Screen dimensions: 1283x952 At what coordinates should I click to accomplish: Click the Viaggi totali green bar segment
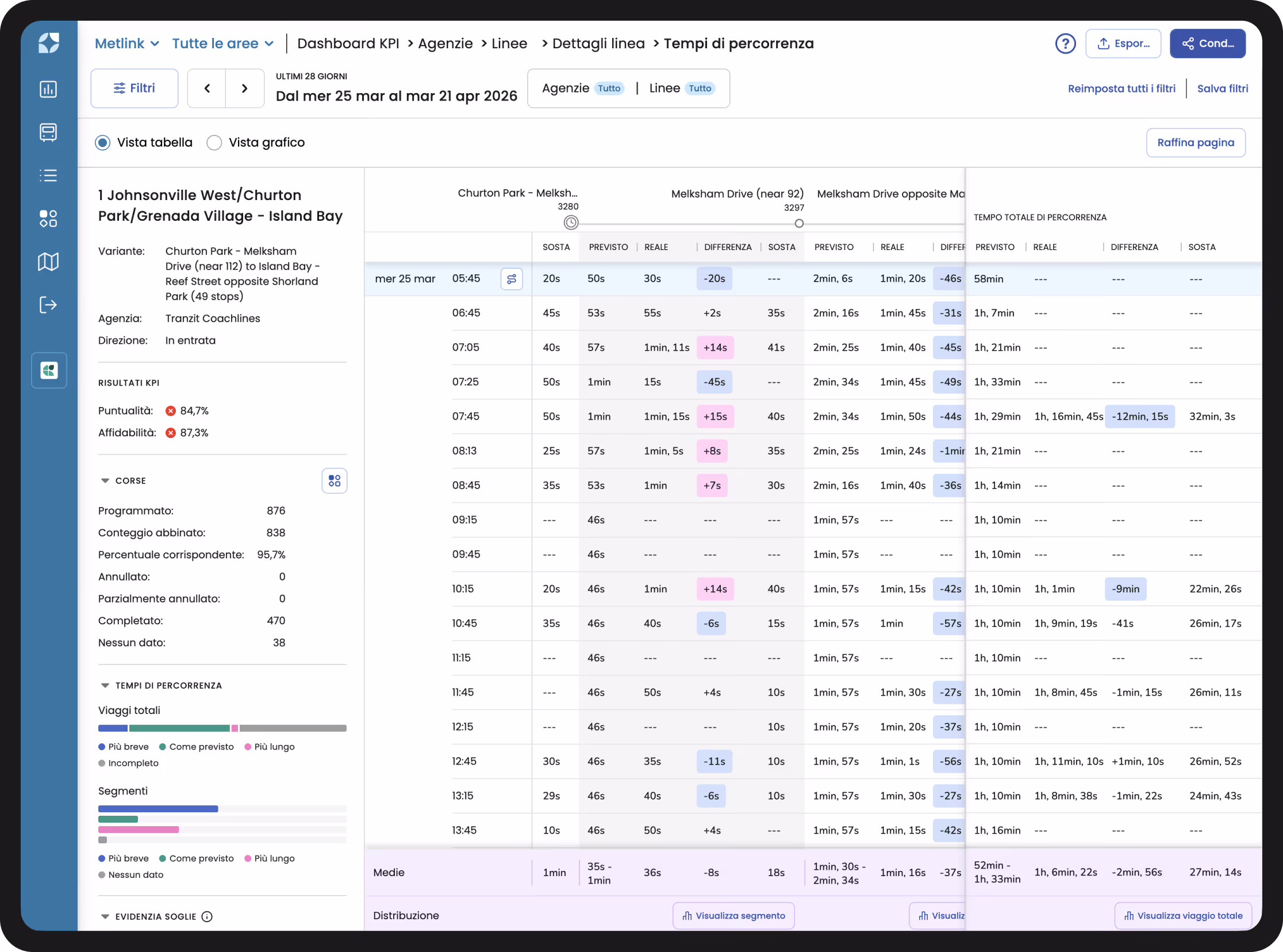click(x=179, y=728)
